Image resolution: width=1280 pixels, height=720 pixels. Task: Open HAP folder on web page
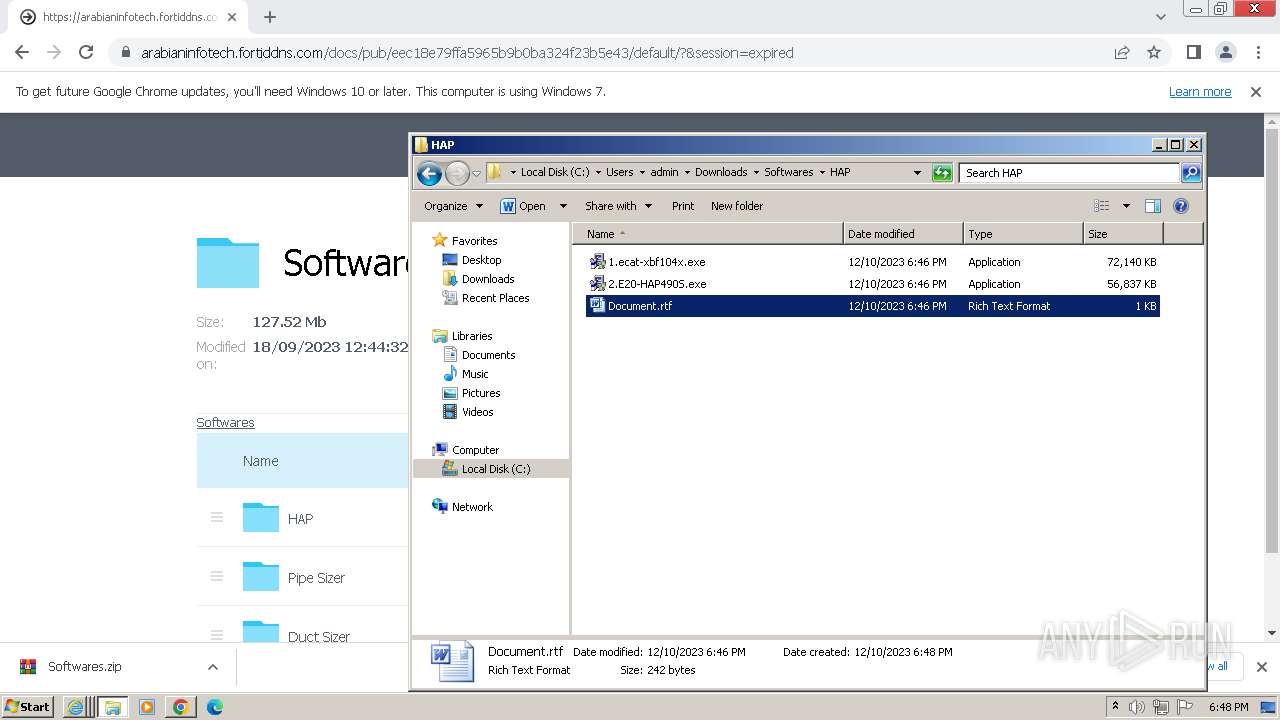[300, 519]
